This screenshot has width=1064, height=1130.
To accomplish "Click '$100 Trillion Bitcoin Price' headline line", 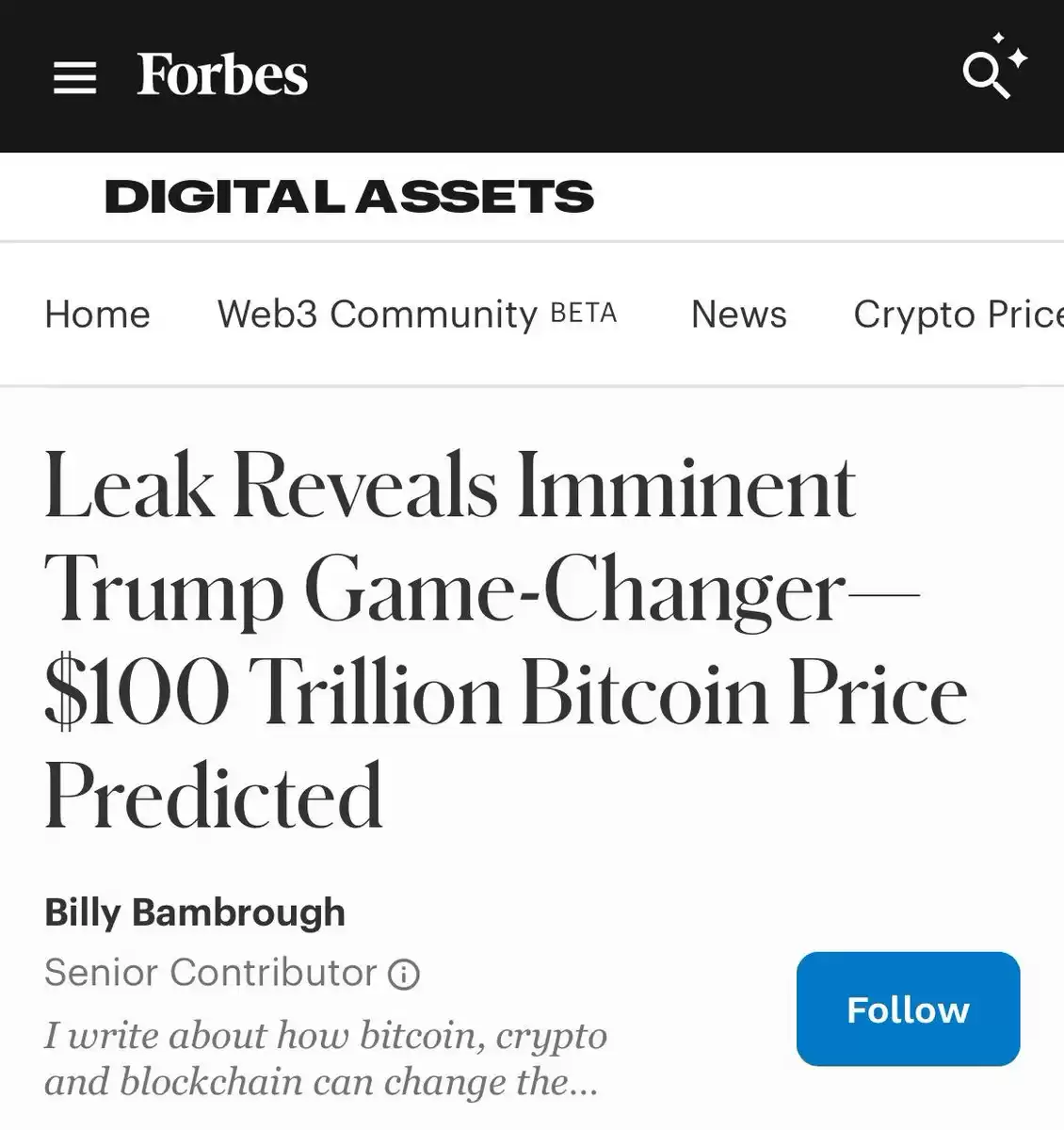I will 506,693.
